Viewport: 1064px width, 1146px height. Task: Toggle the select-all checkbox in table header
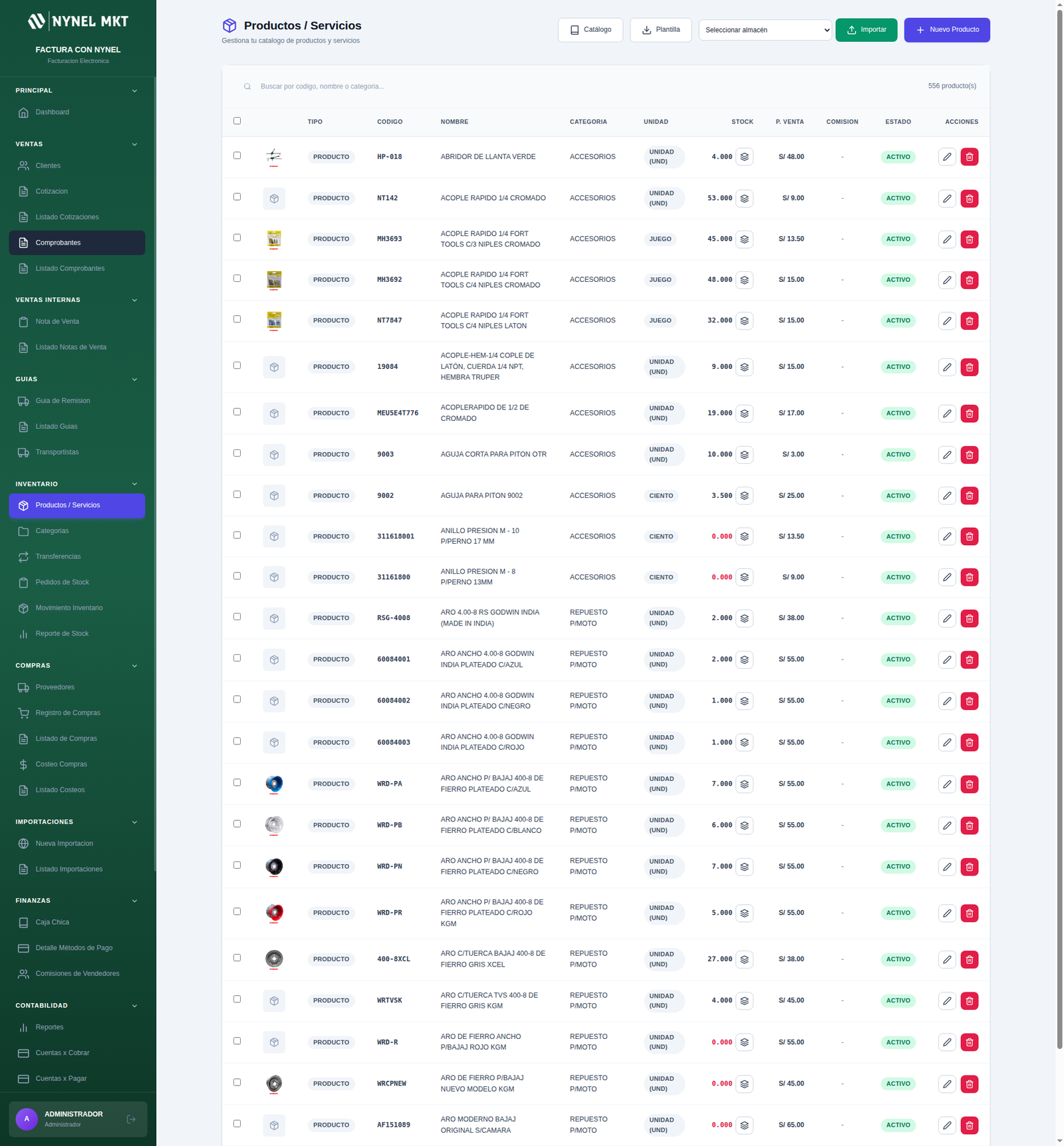point(237,121)
